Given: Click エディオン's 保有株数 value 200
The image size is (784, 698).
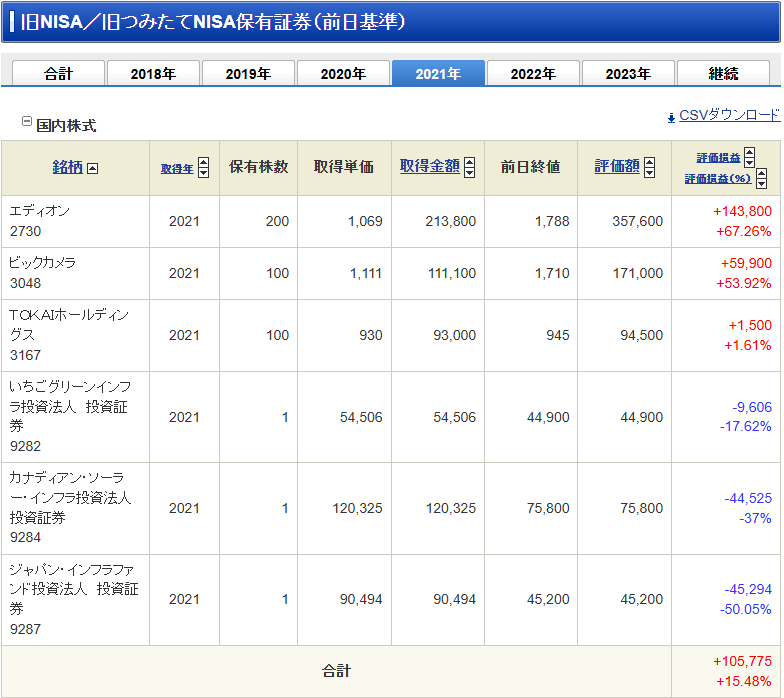Looking at the screenshot, I should 278,221.
